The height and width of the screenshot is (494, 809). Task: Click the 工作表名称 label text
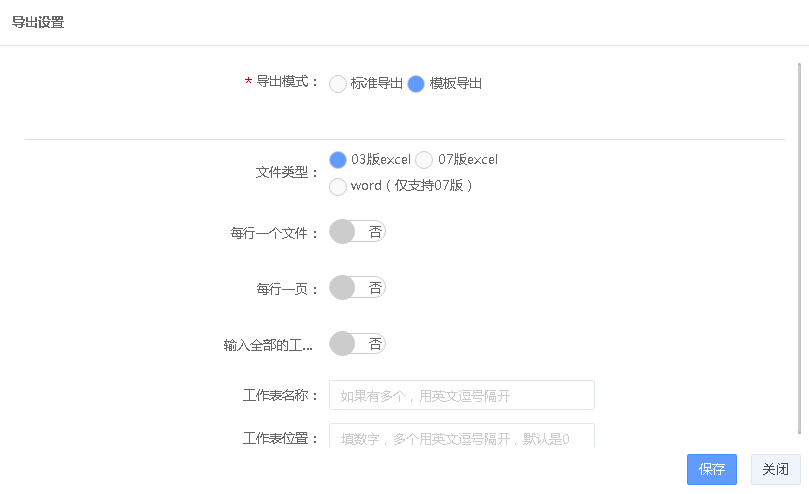coord(280,395)
